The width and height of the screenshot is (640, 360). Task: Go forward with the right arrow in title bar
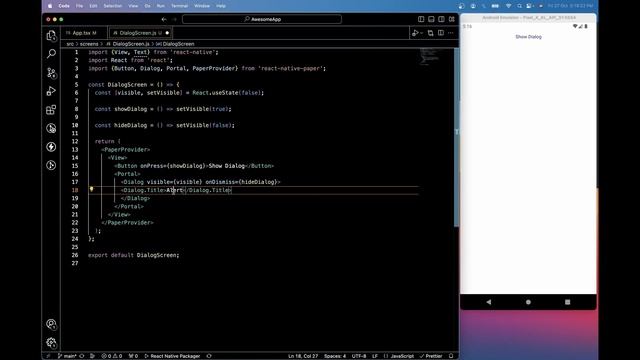(x=174, y=19)
